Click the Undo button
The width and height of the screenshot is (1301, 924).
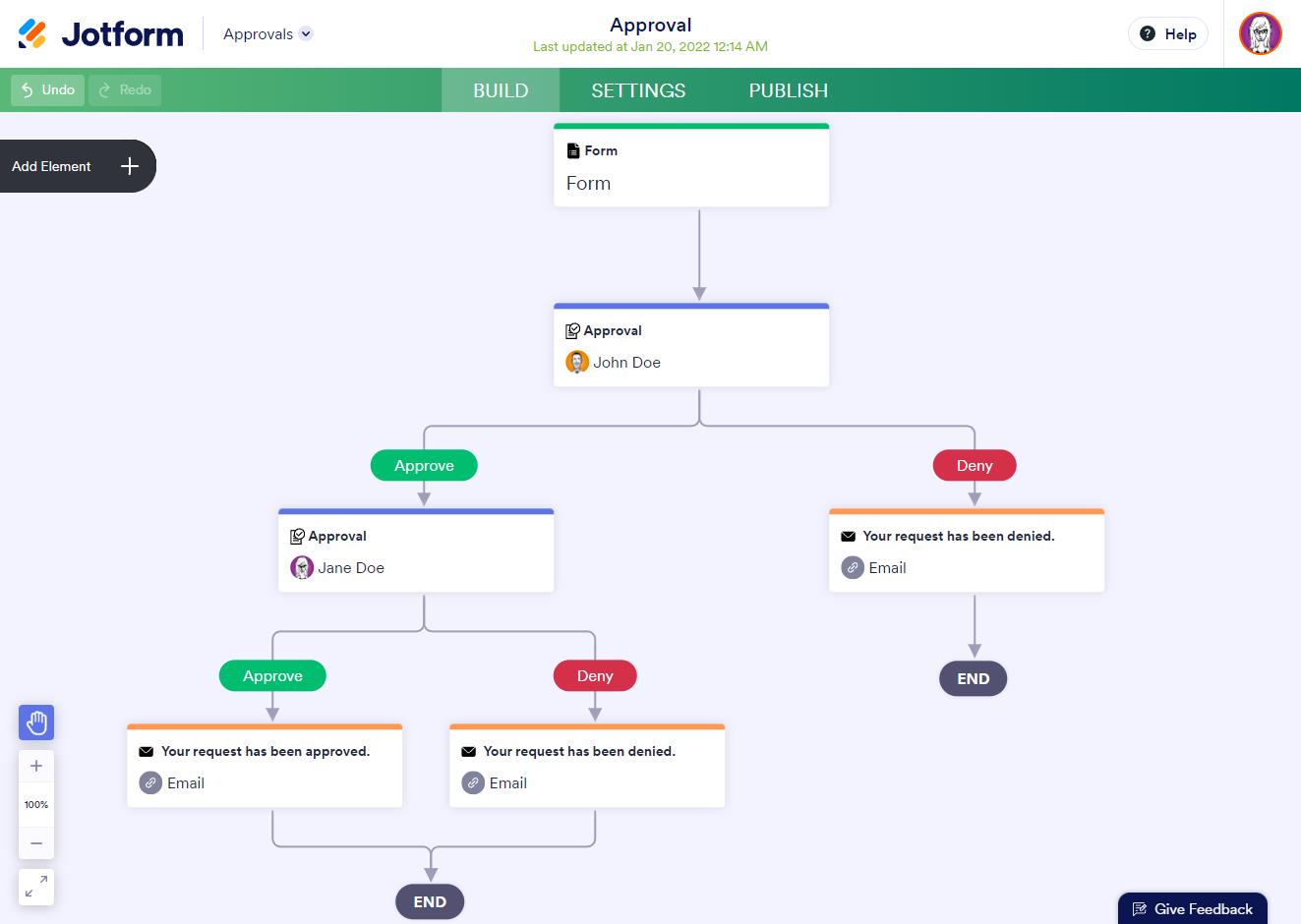tap(48, 90)
